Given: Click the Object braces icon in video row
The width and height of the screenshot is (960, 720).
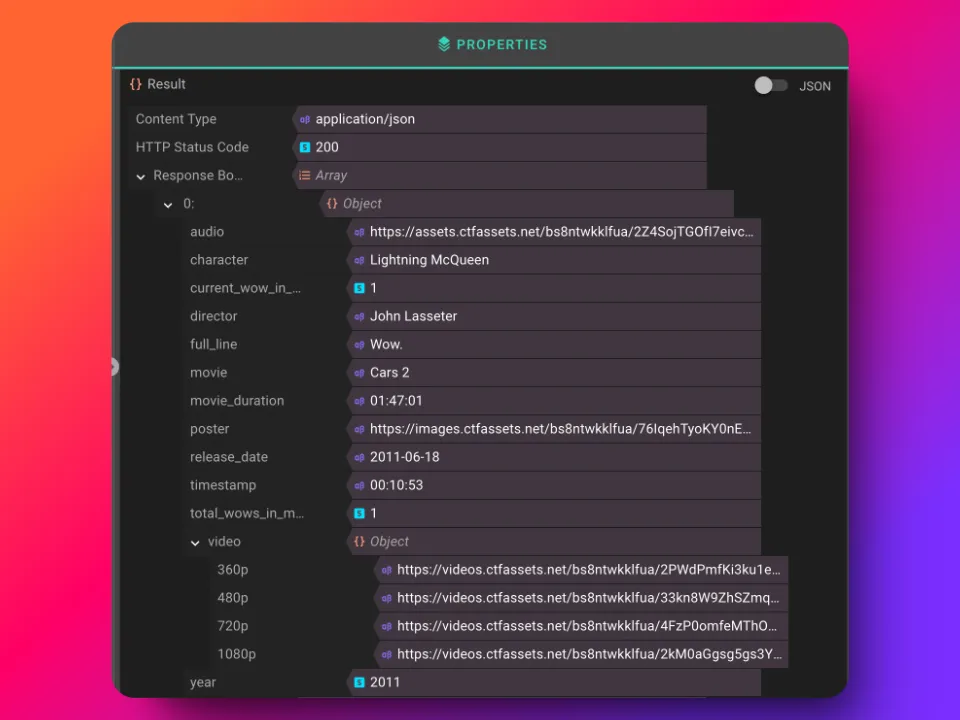Looking at the screenshot, I should click(x=359, y=542).
